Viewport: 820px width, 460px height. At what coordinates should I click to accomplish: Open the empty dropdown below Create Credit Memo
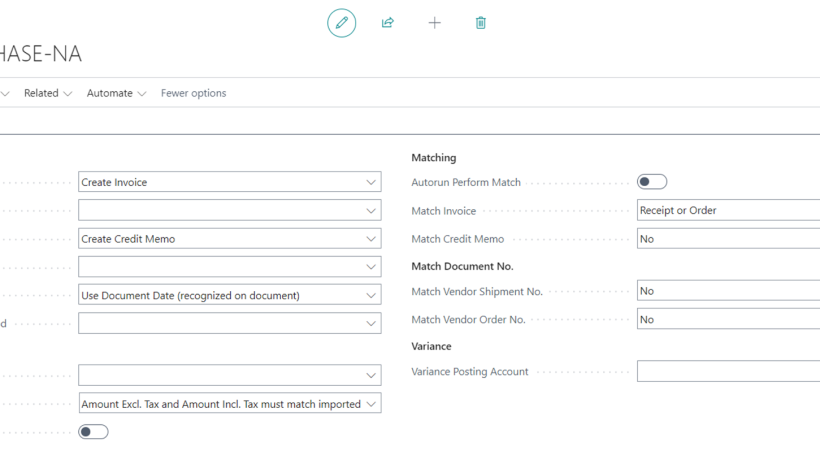[229, 267]
